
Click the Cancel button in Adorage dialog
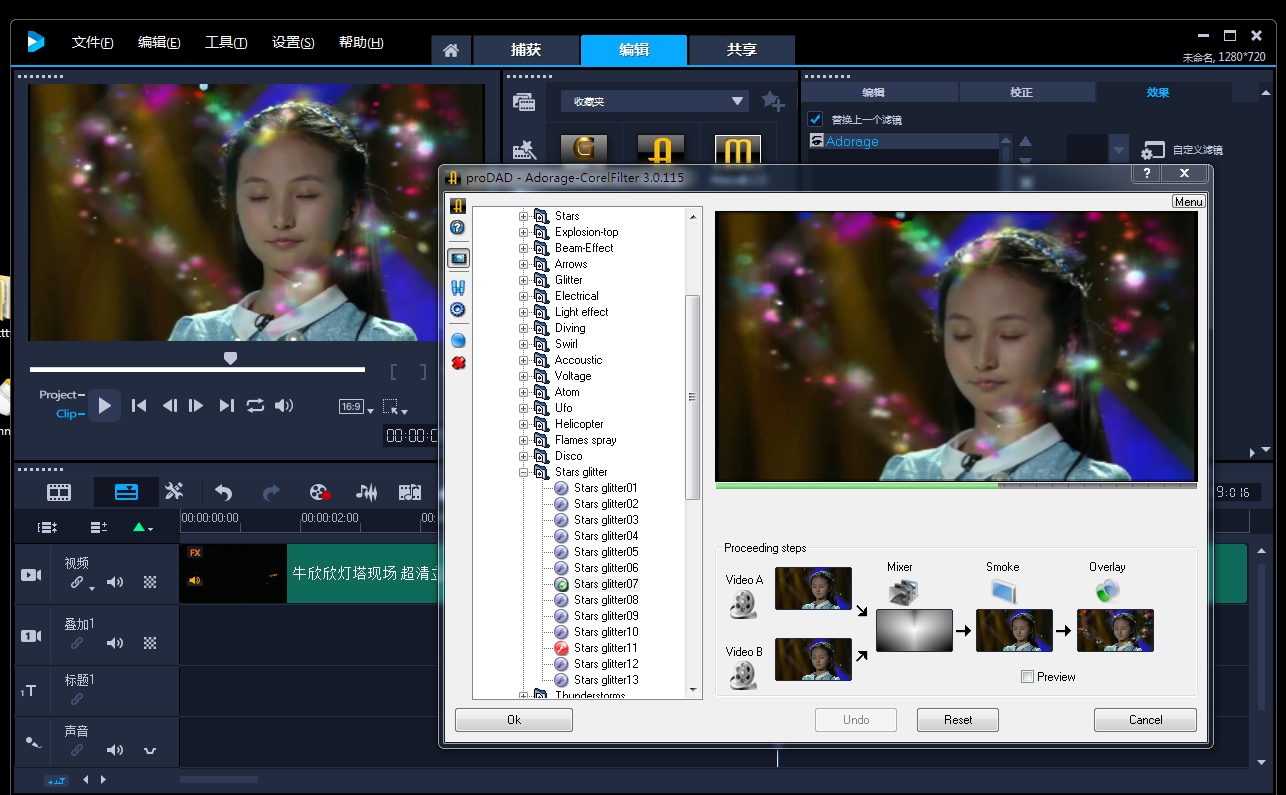[x=1145, y=720]
